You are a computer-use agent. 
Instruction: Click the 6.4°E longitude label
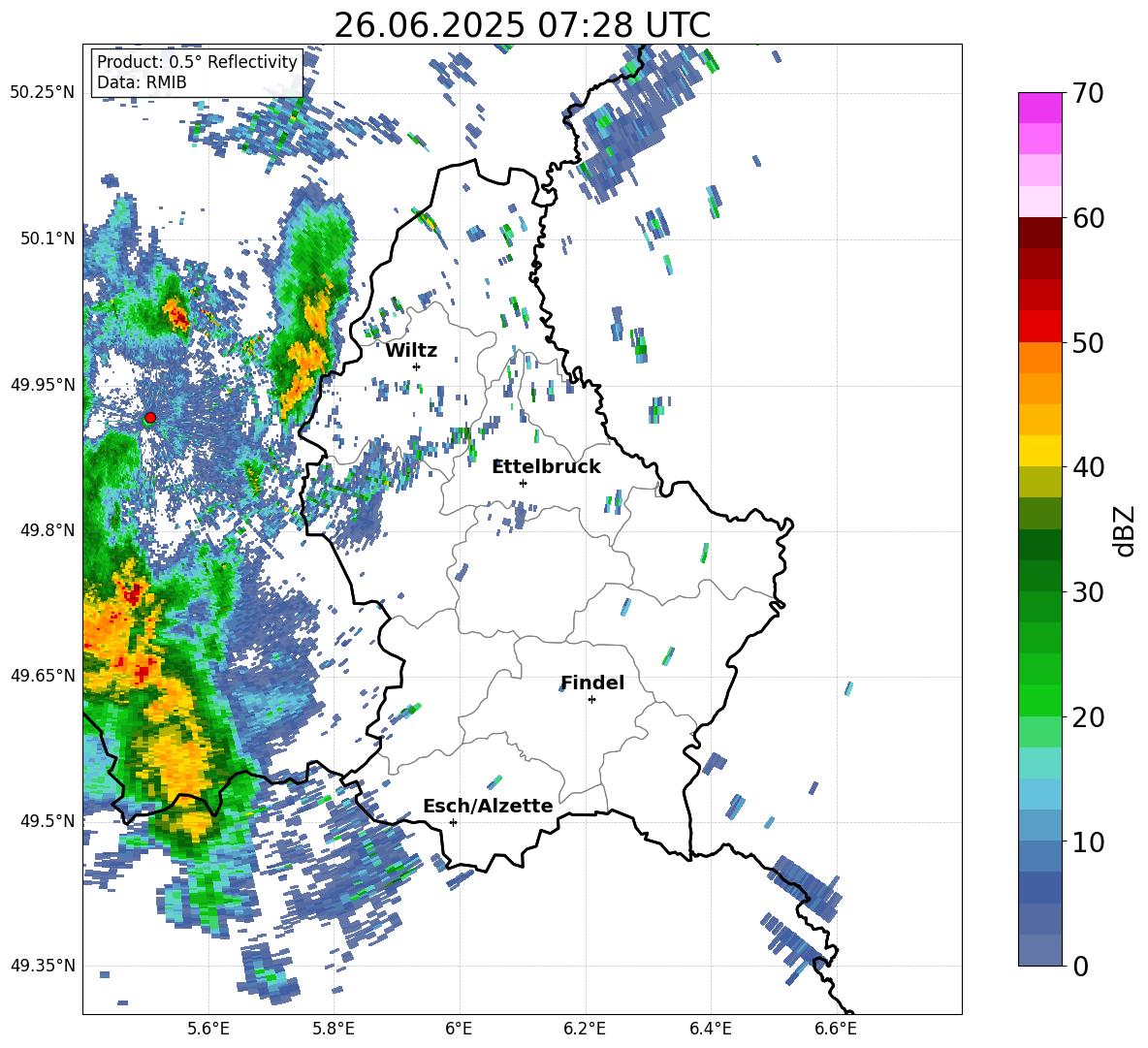[x=710, y=1029]
